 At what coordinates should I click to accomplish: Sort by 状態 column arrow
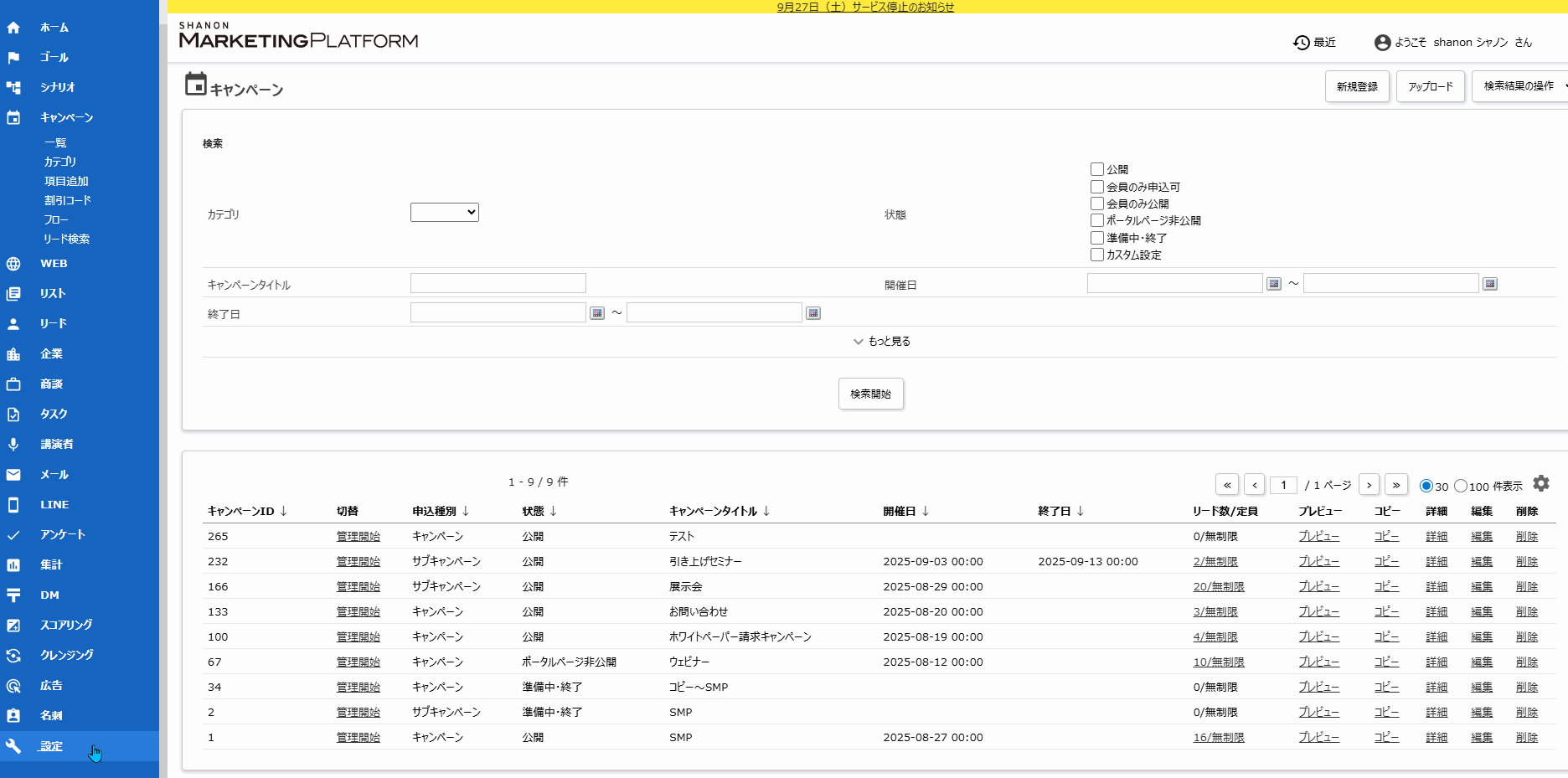(554, 511)
